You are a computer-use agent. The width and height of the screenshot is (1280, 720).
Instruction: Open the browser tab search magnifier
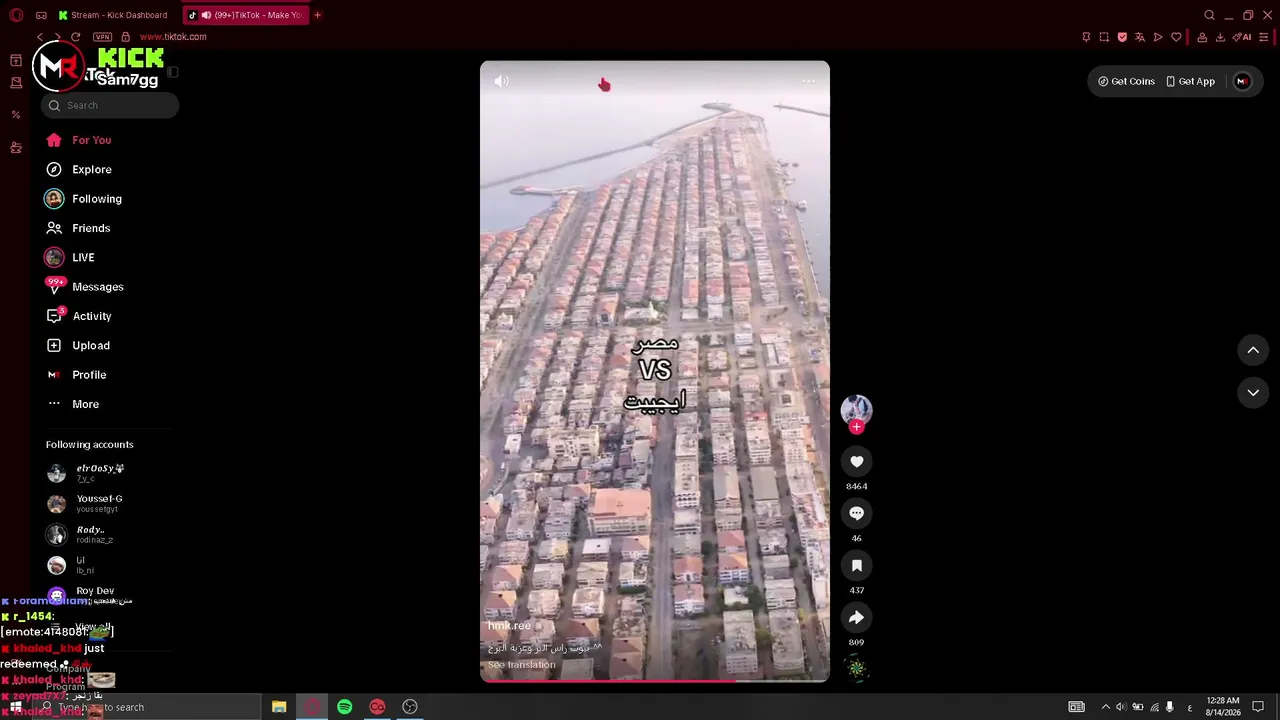click(1210, 15)
